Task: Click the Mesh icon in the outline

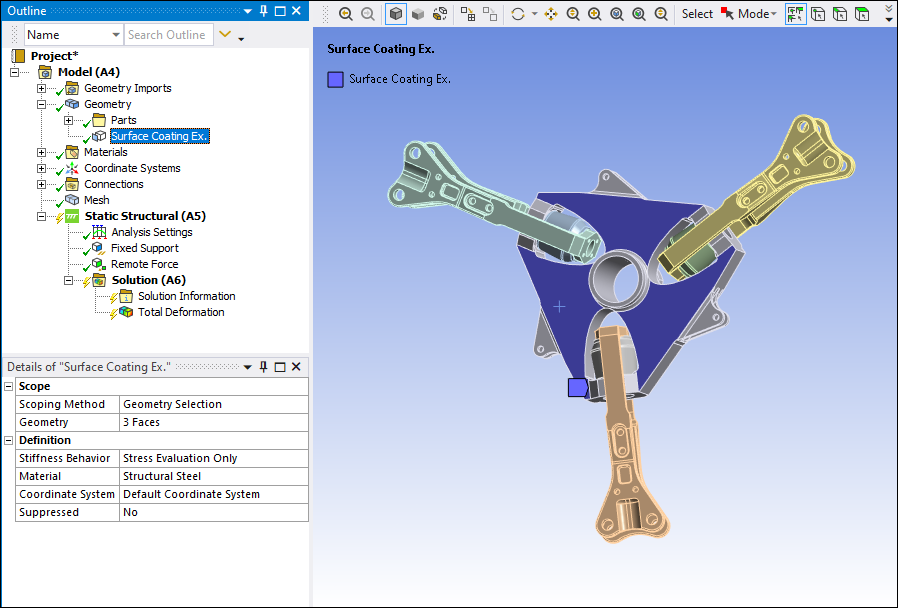Action: tap(72, 200)
